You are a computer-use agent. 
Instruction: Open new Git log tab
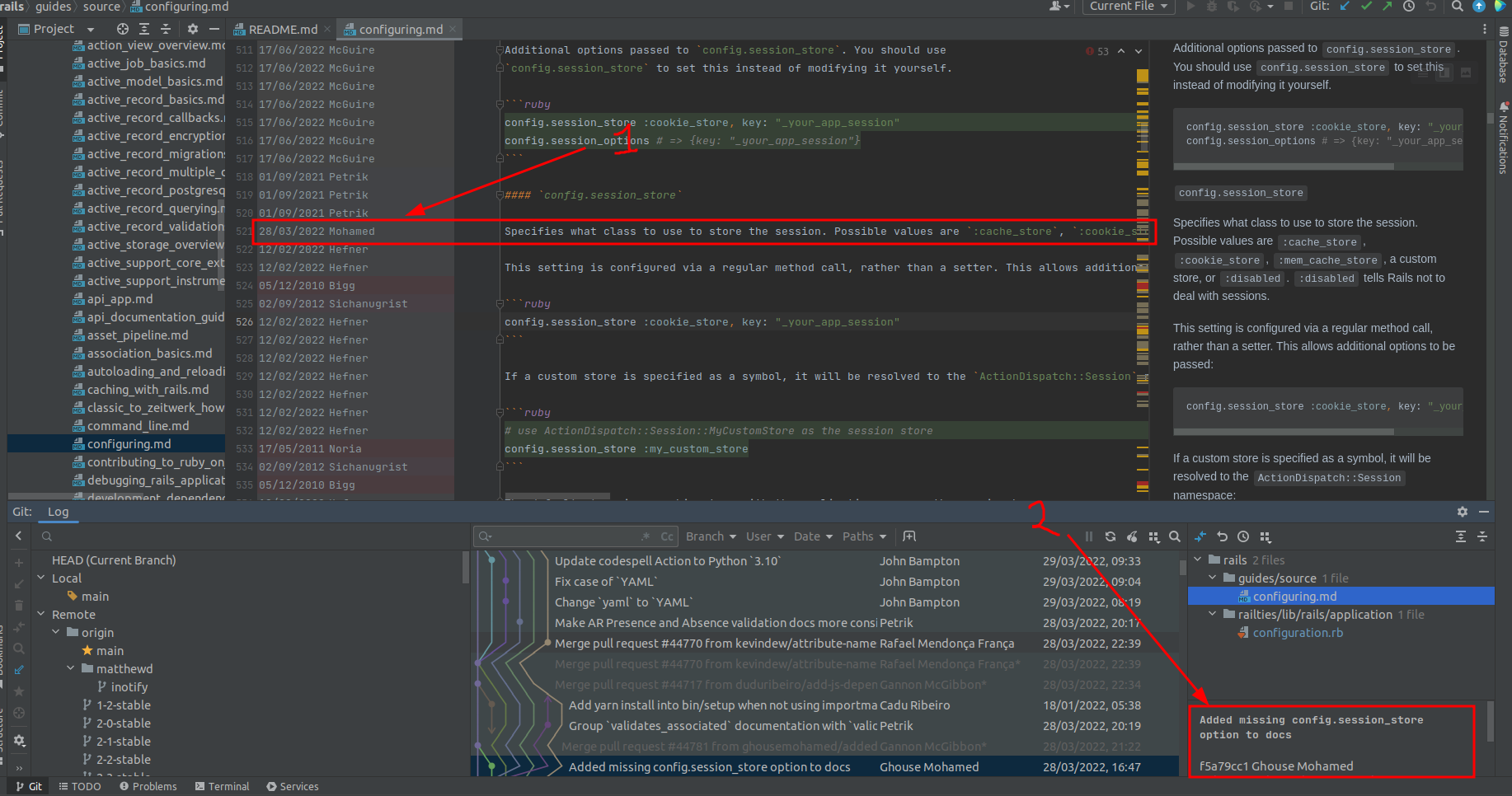point(909,536)
